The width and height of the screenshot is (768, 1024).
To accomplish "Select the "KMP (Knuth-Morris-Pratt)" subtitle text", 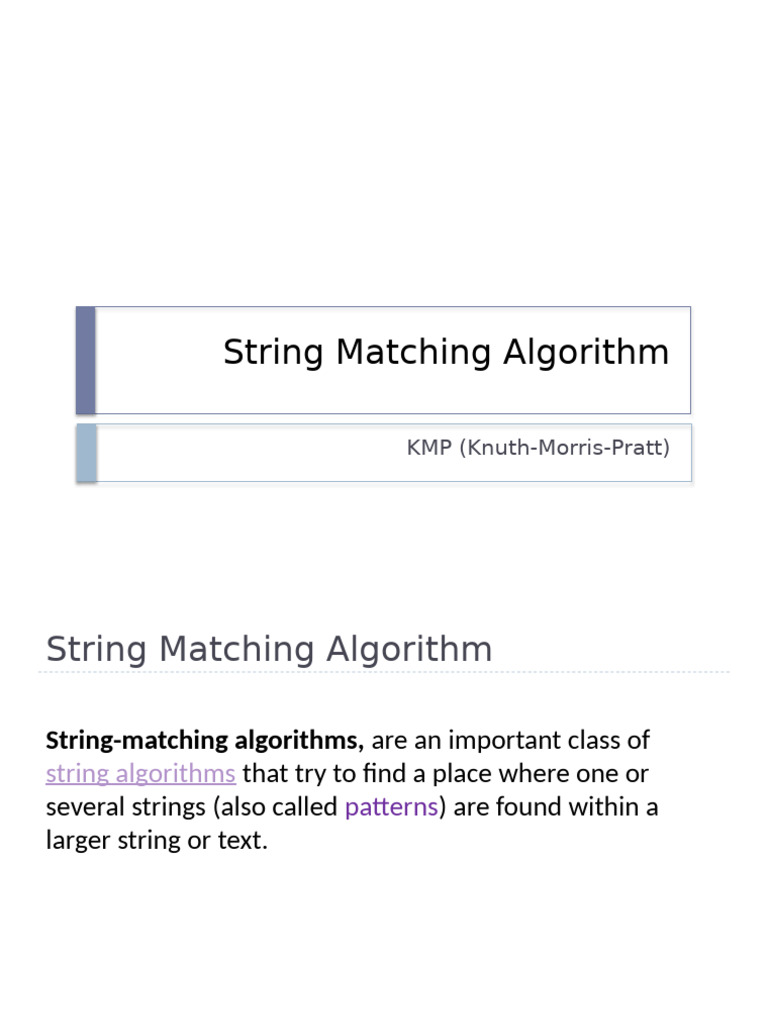I will 537,448.
